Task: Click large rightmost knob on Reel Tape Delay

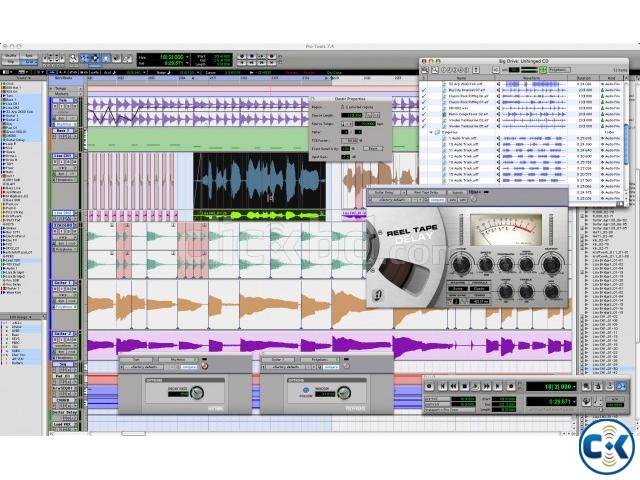Action: click(x=551, y=264)
